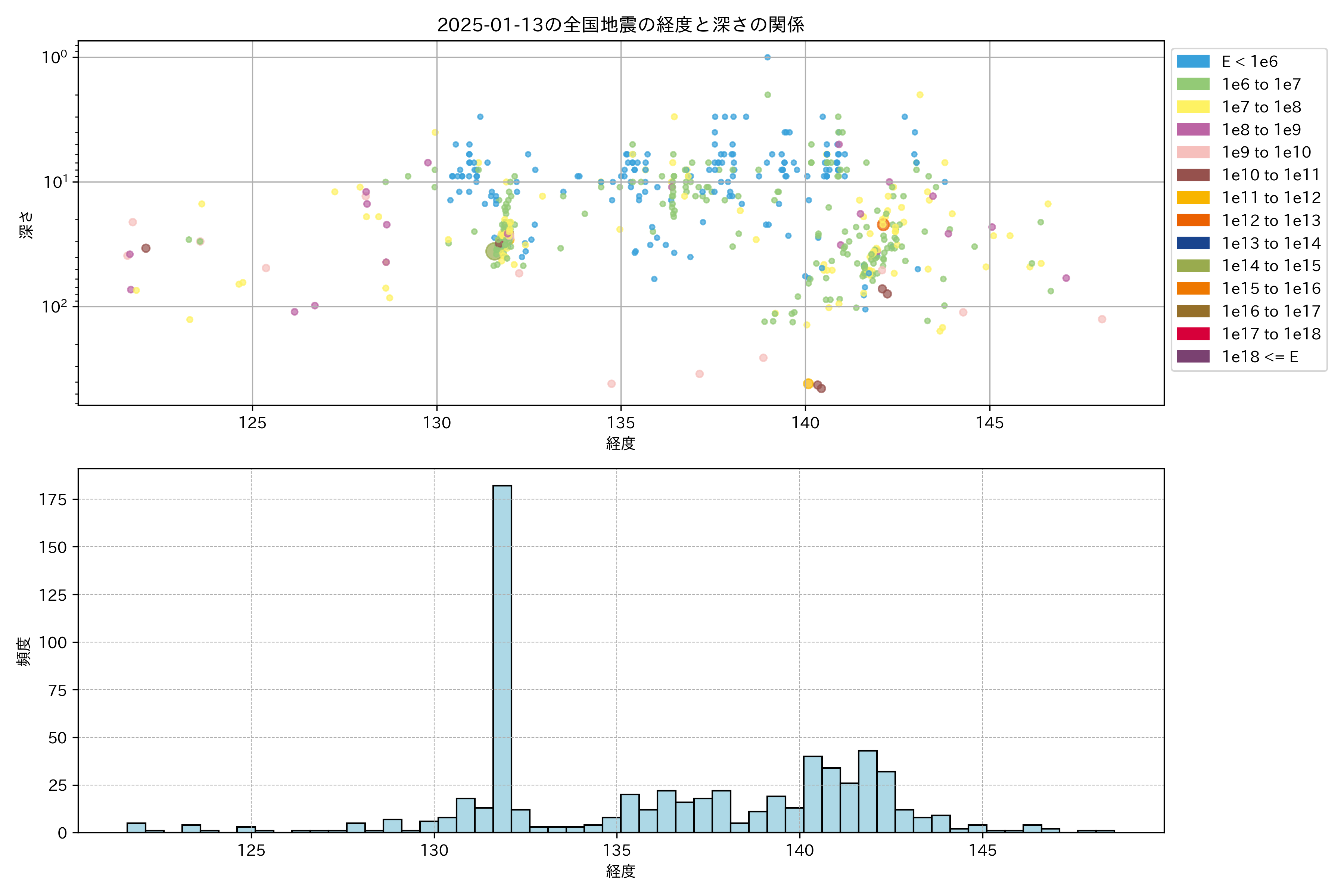Click the purple '1e8 to 1e9' legend swatch

[x=1193, y=130]
